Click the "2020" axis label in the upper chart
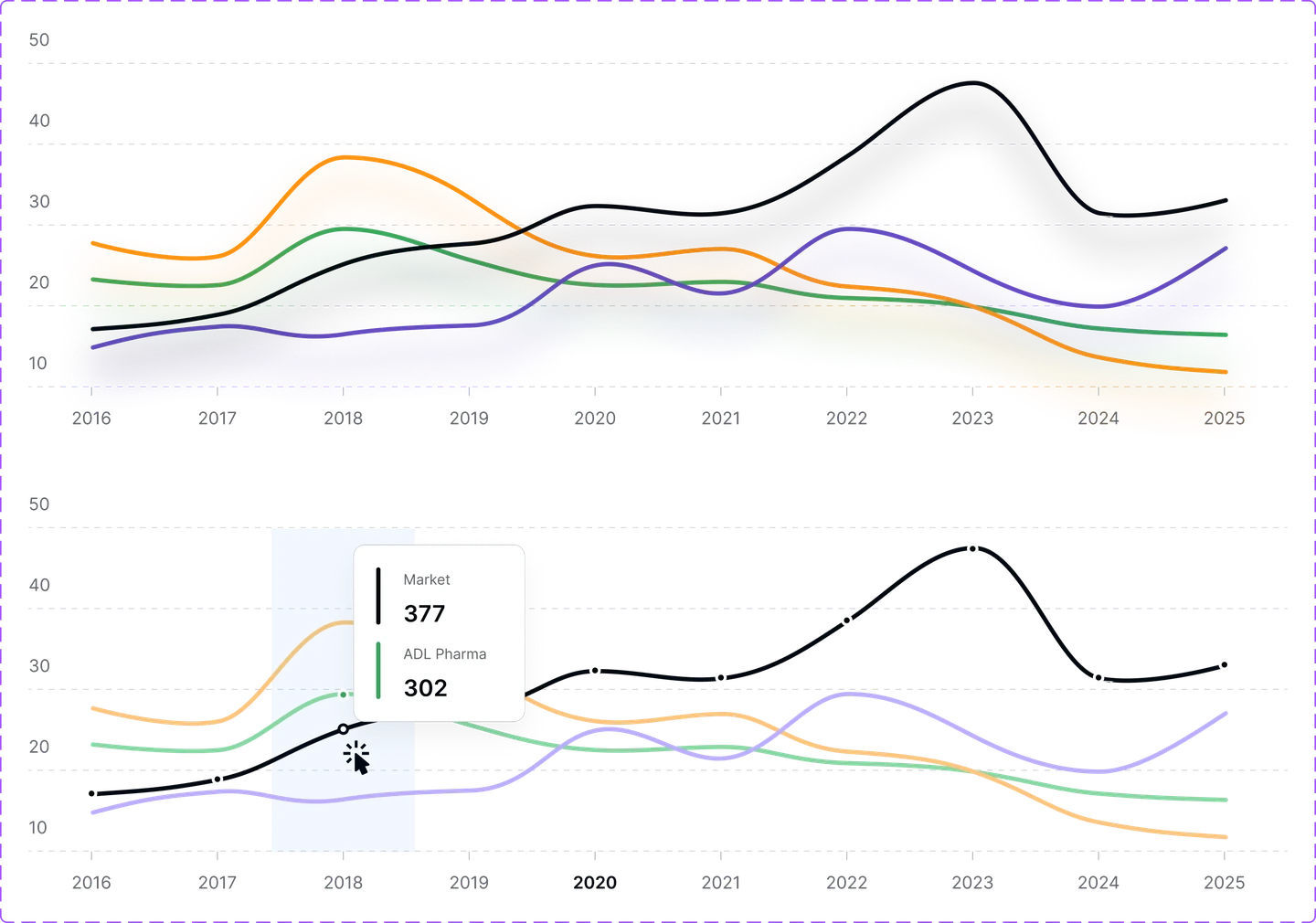1316x923 pixels. pyautogui.click(x=595, y=419)
